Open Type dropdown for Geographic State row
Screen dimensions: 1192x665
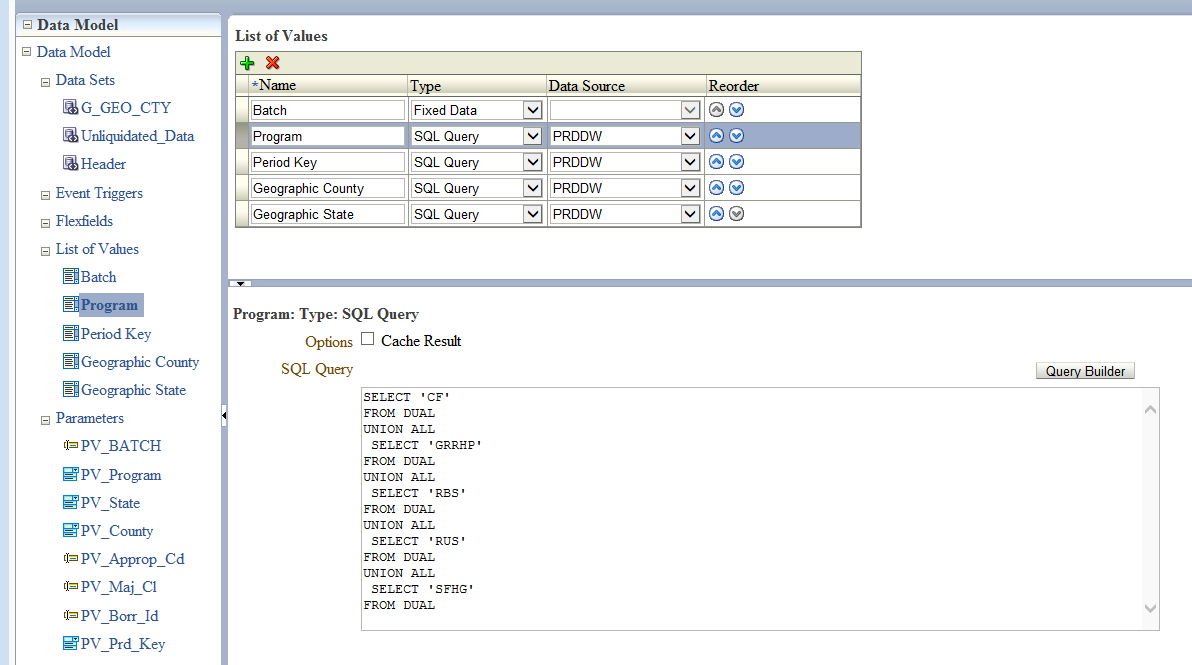click(x=533, y=214)
